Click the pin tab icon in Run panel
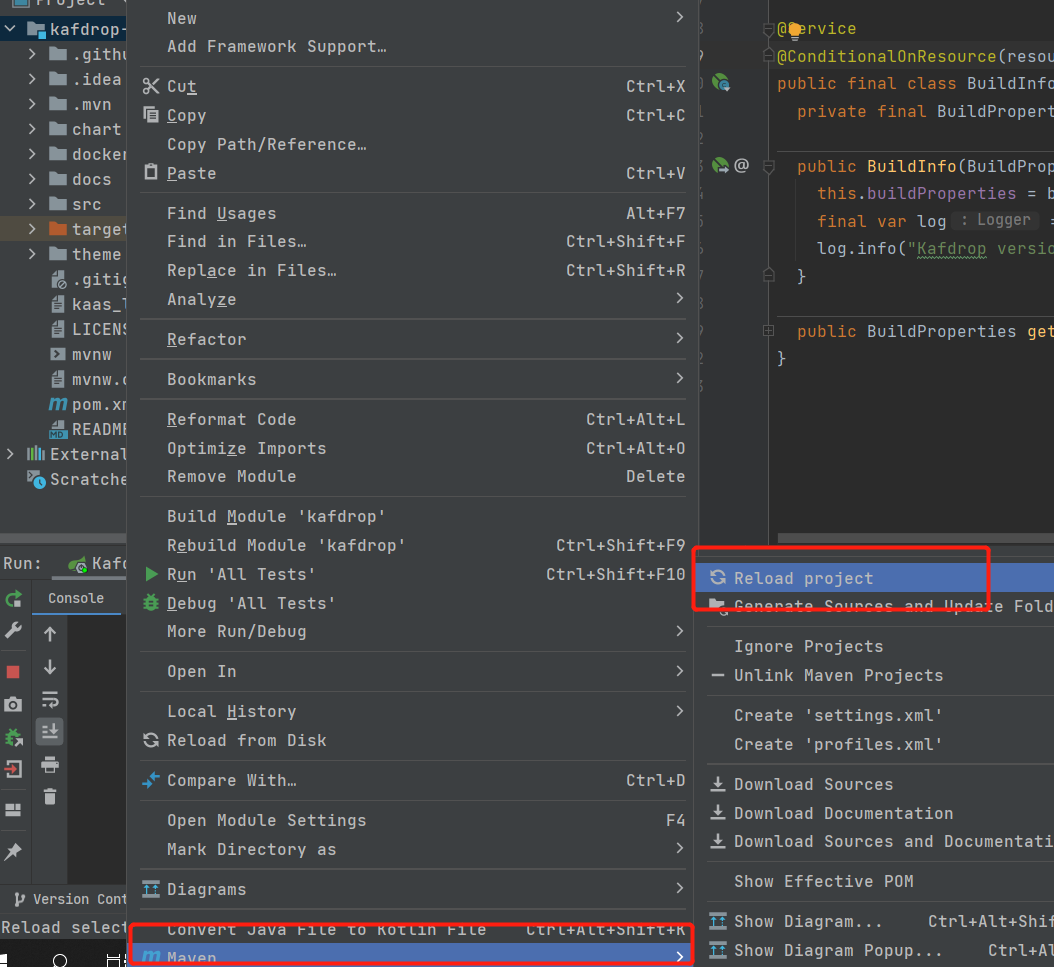The height and width of the screenshot is (967, 1054). [13, 851]
